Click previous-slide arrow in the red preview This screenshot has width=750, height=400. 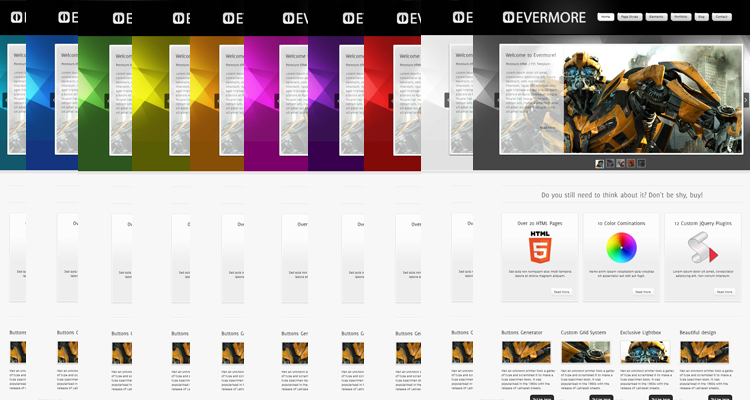[x=391, y=100]
